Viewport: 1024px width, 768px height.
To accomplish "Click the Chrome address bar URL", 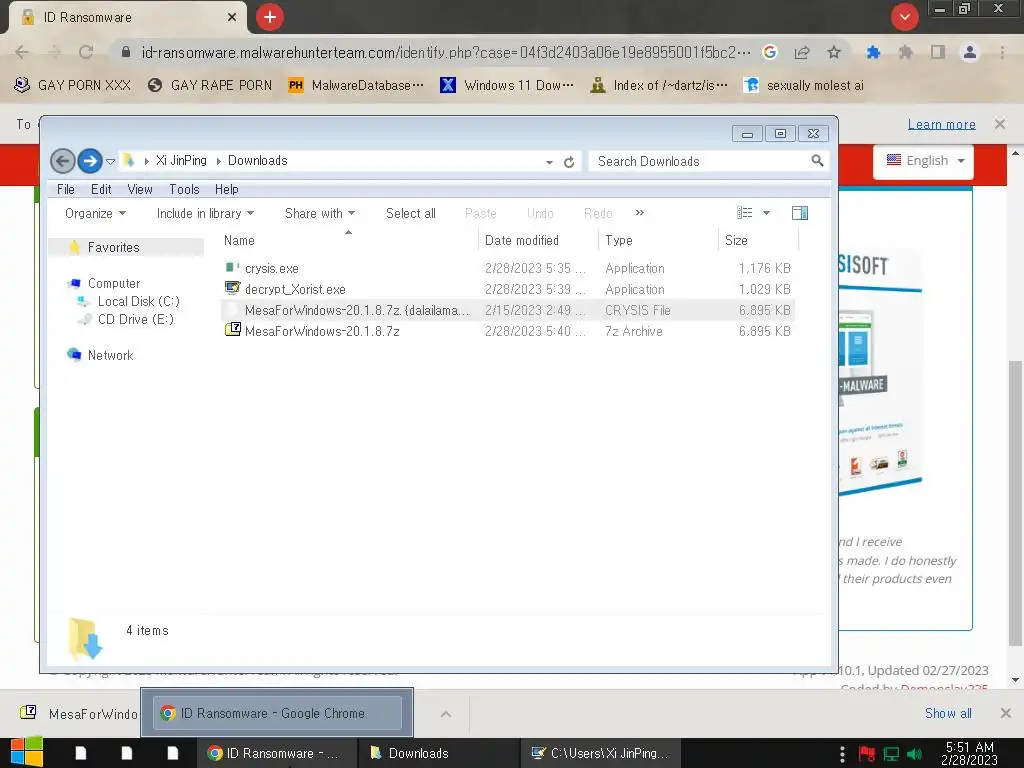I will pyautogui.click(x=446, y=52).
